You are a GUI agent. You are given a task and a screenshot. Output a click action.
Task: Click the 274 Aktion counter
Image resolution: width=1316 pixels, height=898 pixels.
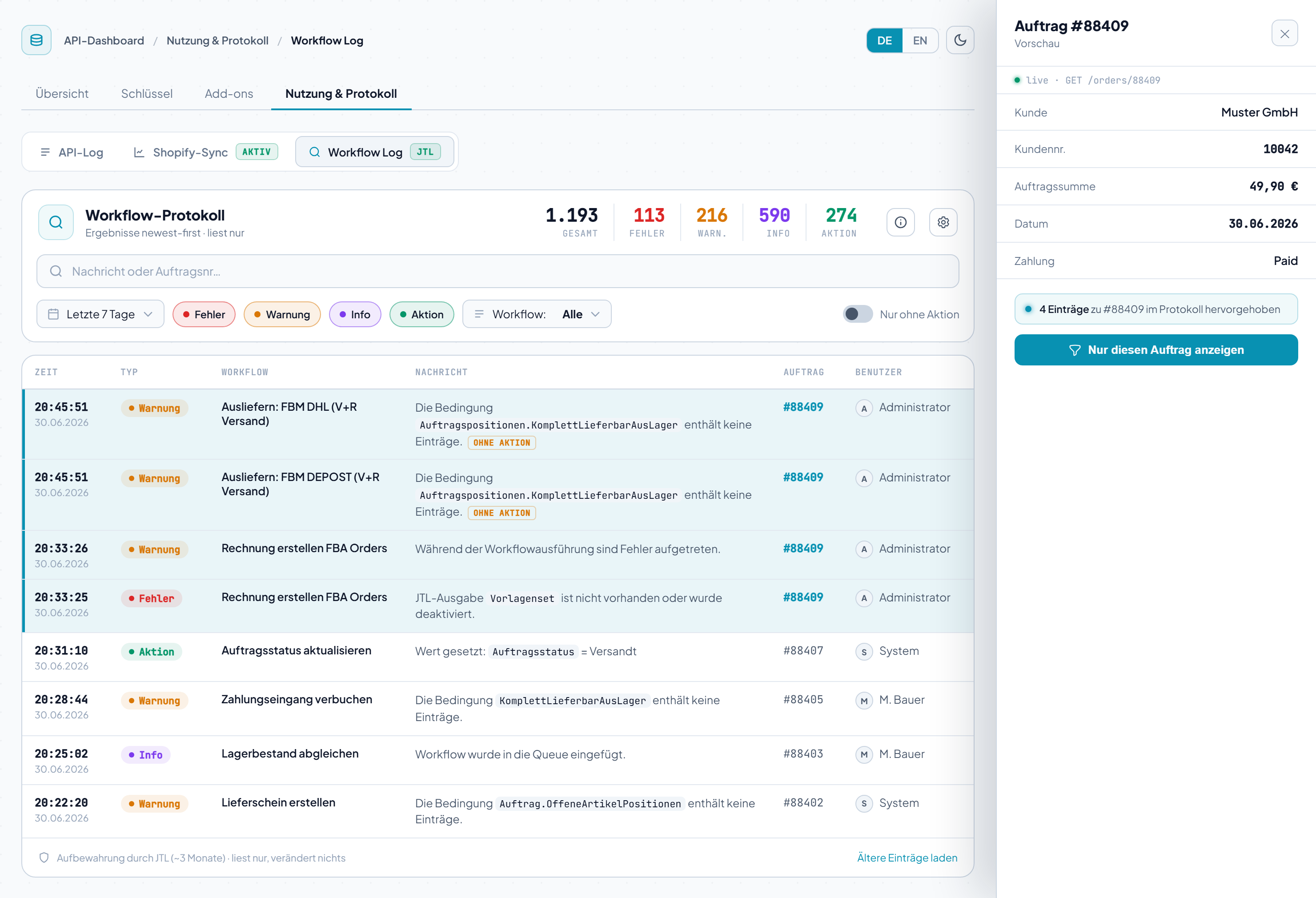point(840,222)
